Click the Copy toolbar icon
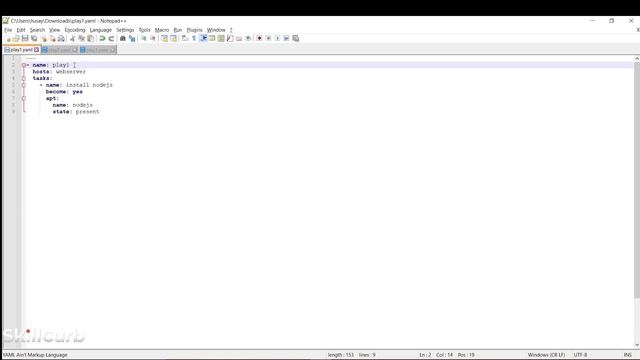The height and width of the screenshot is (360, 640). pyautogui.click(x=82, y=38)
